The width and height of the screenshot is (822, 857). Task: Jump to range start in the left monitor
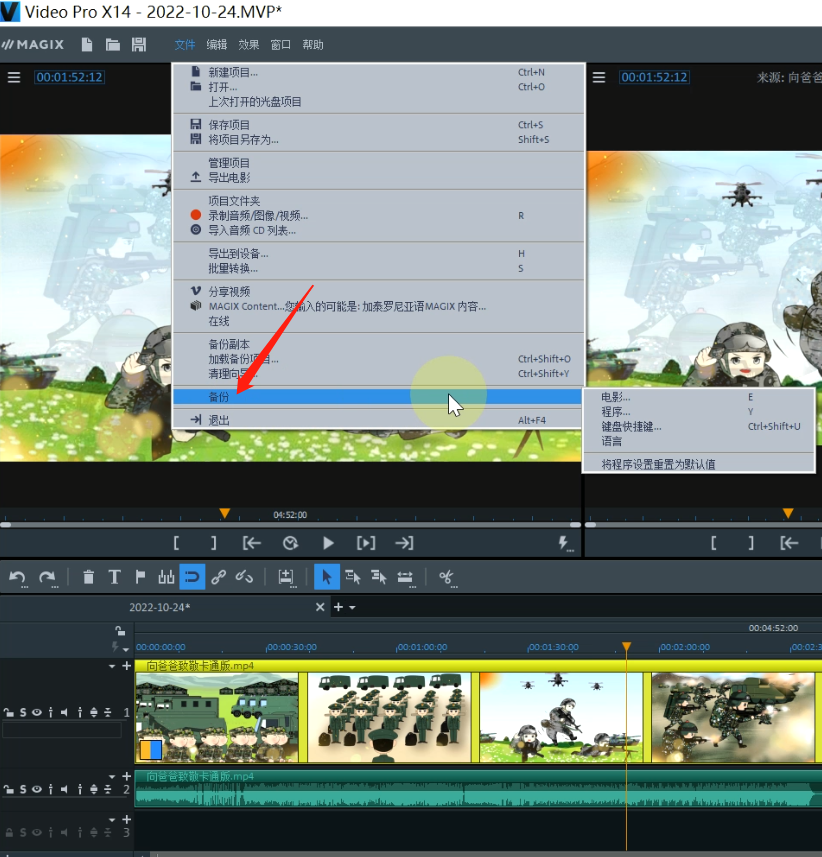[251, 543]
